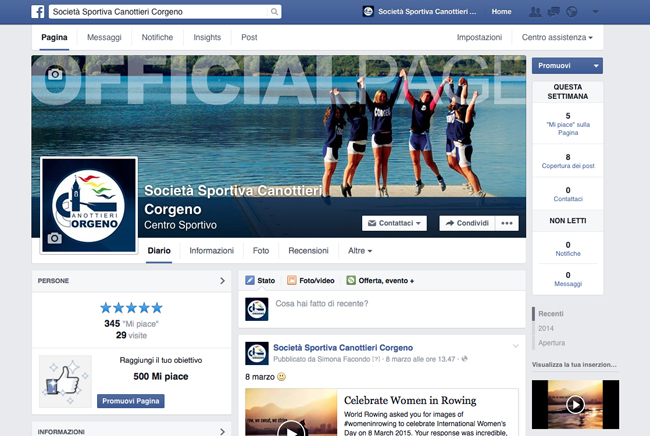Click the Condividi button

tap(467, 223)
